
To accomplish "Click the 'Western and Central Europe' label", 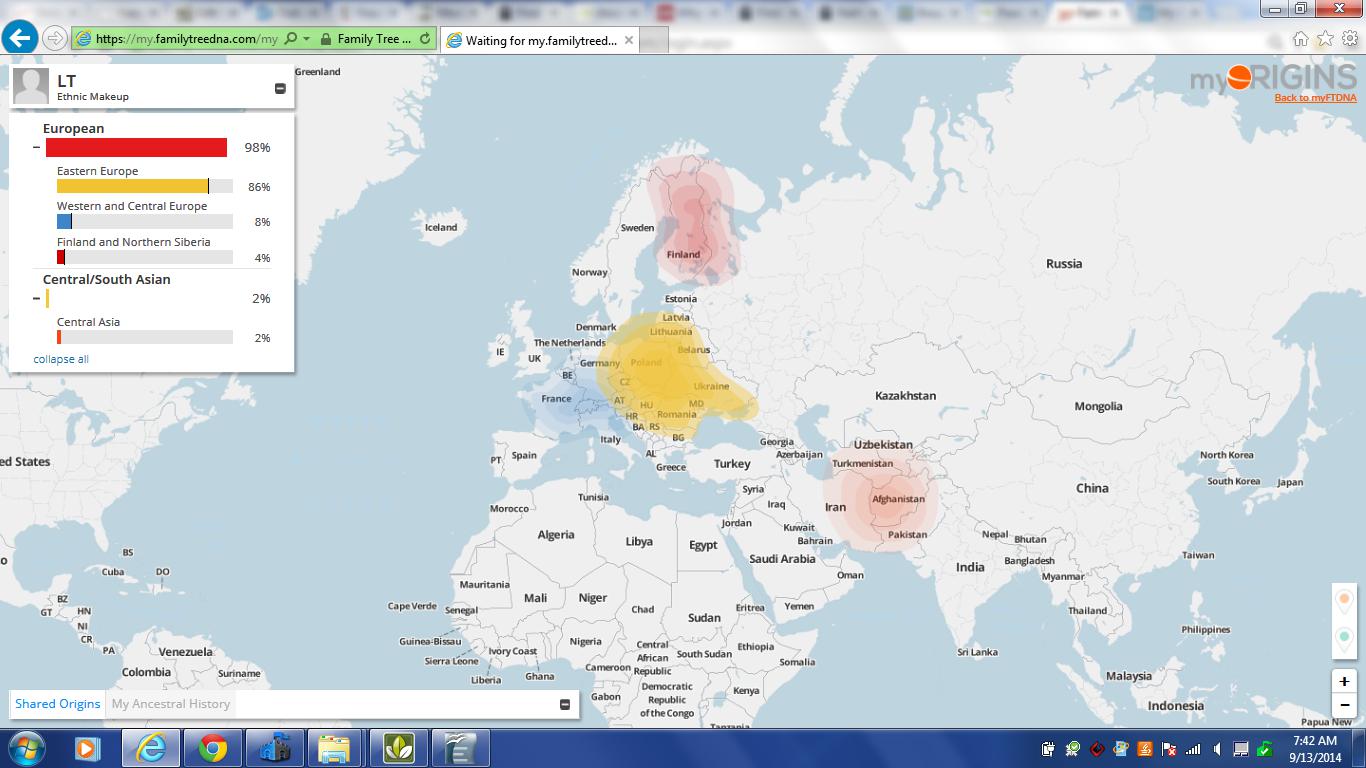I will 132,206.
